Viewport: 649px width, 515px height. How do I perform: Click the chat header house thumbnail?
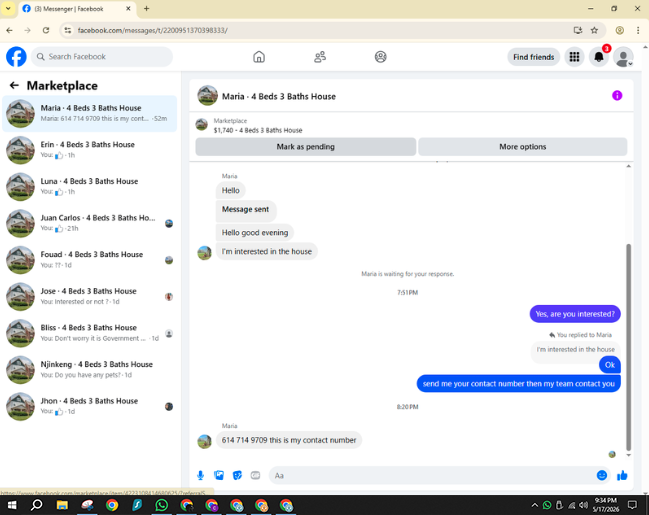pos(207,96)
